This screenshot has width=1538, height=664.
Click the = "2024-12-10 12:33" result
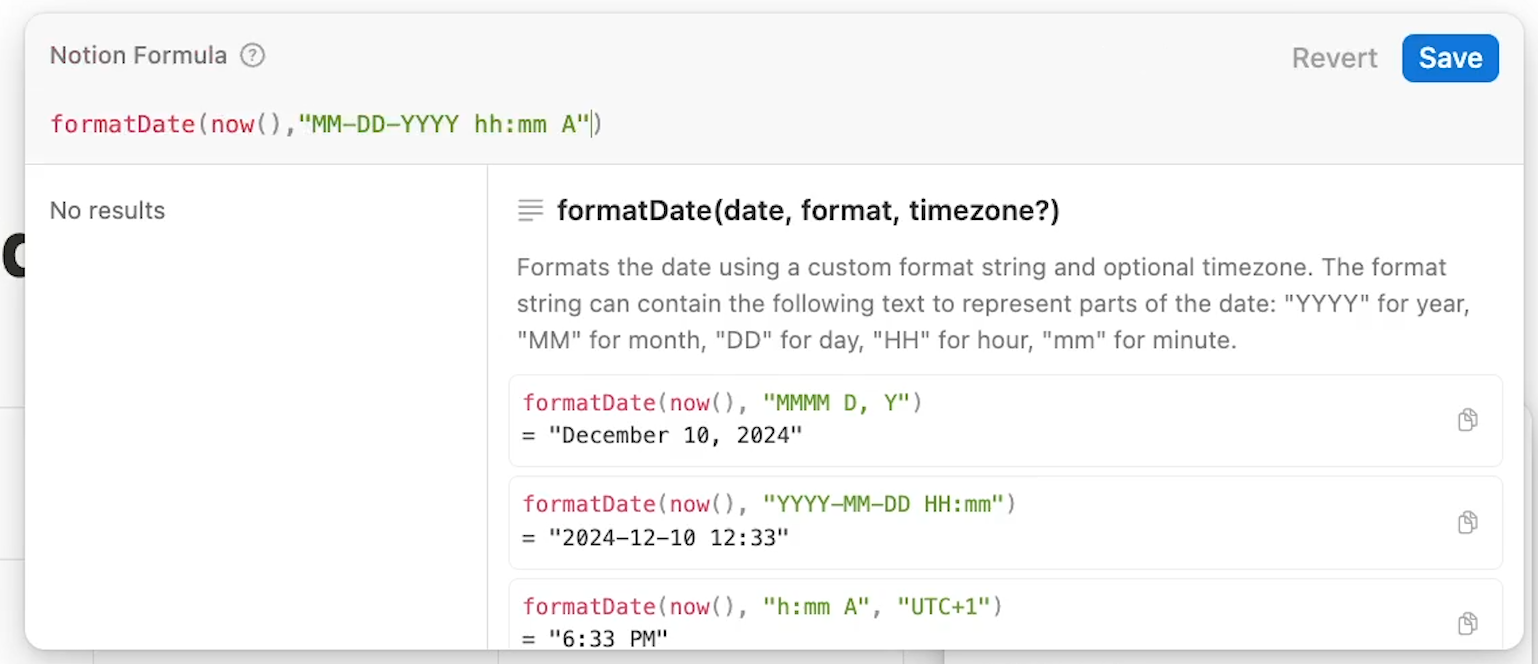point(655,538)
